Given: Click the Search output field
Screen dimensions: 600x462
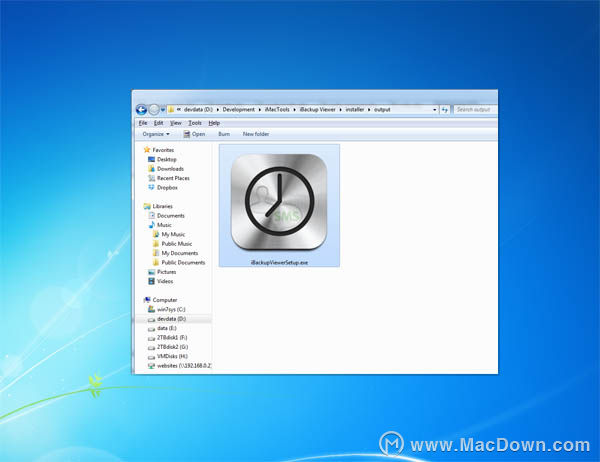Looking at the screenshot, I should pyautogui.click(x=475, y=109).
